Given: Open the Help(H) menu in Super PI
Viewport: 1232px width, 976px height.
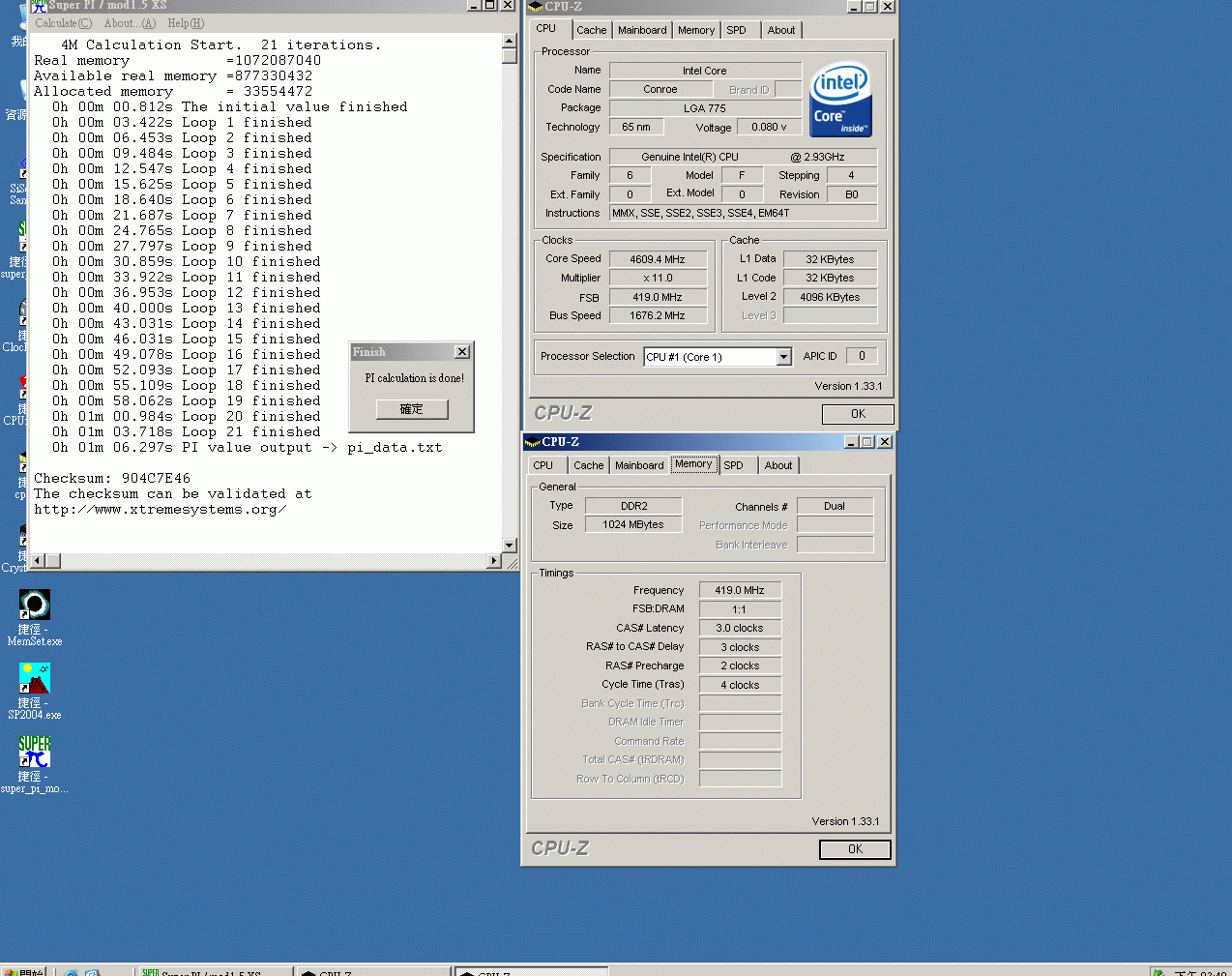Looking at the screenshot, I should click(x=186, y=23).
